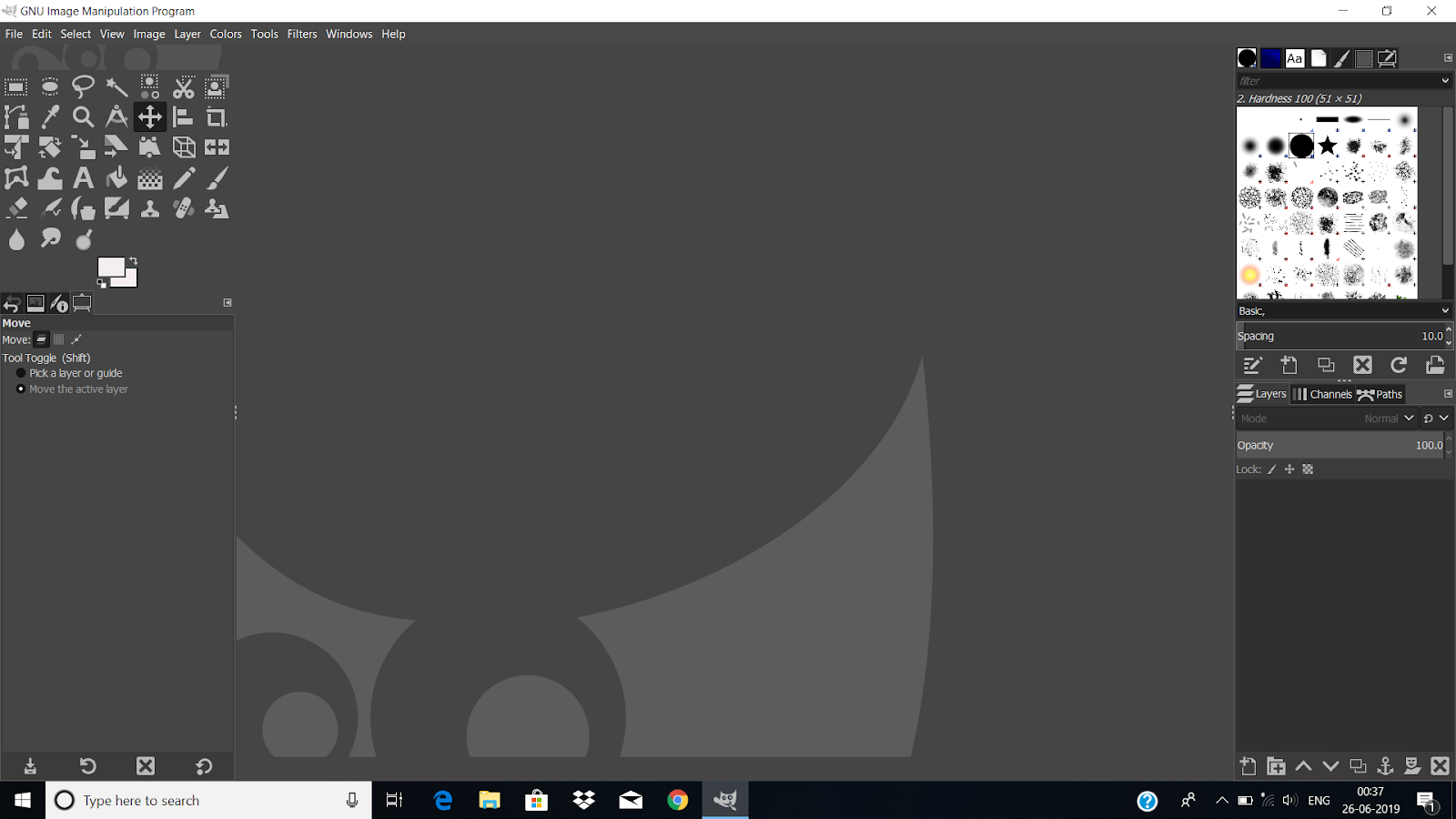
Task: Activate the Text tool
Action: [83, 177]
